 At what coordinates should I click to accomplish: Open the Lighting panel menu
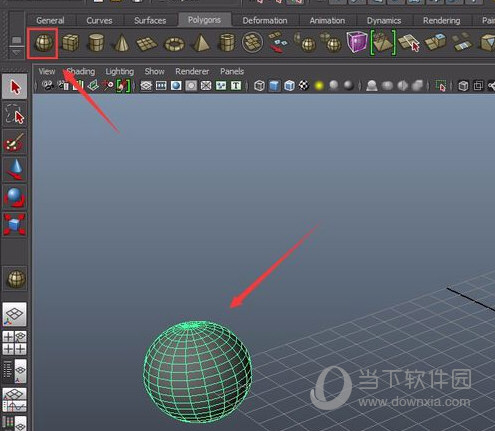pyautogui.click(x=119, y=71)
